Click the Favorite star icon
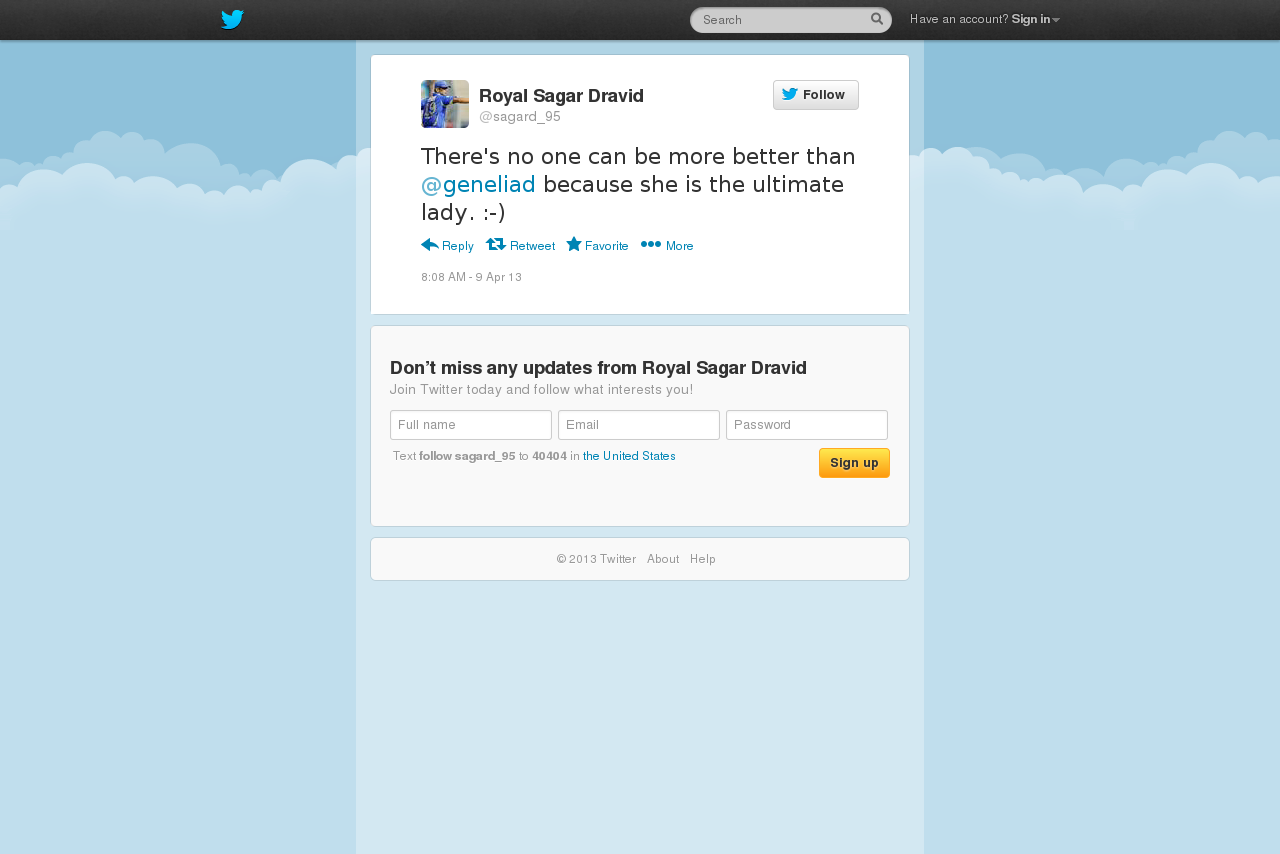 pos(574,244)
